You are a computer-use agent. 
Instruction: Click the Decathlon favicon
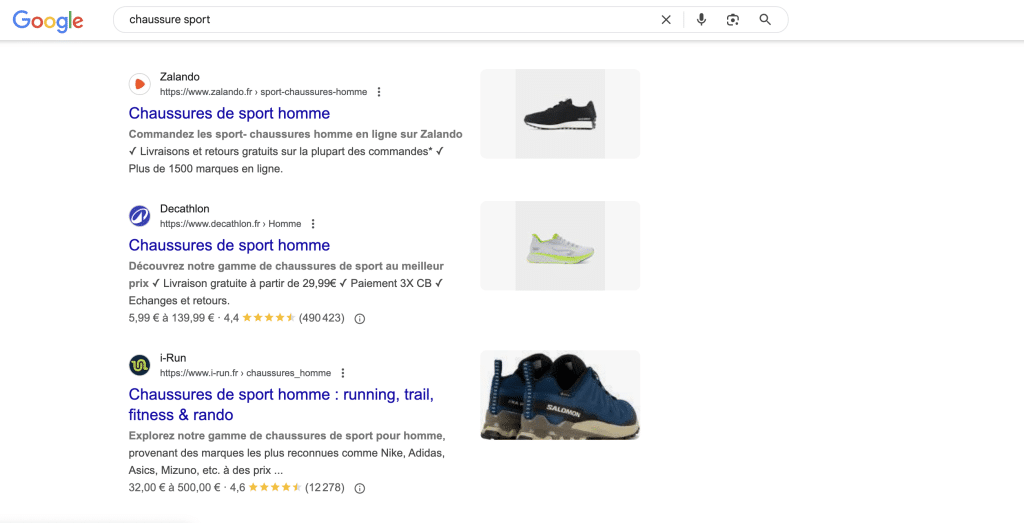click(x=139, y=216)
